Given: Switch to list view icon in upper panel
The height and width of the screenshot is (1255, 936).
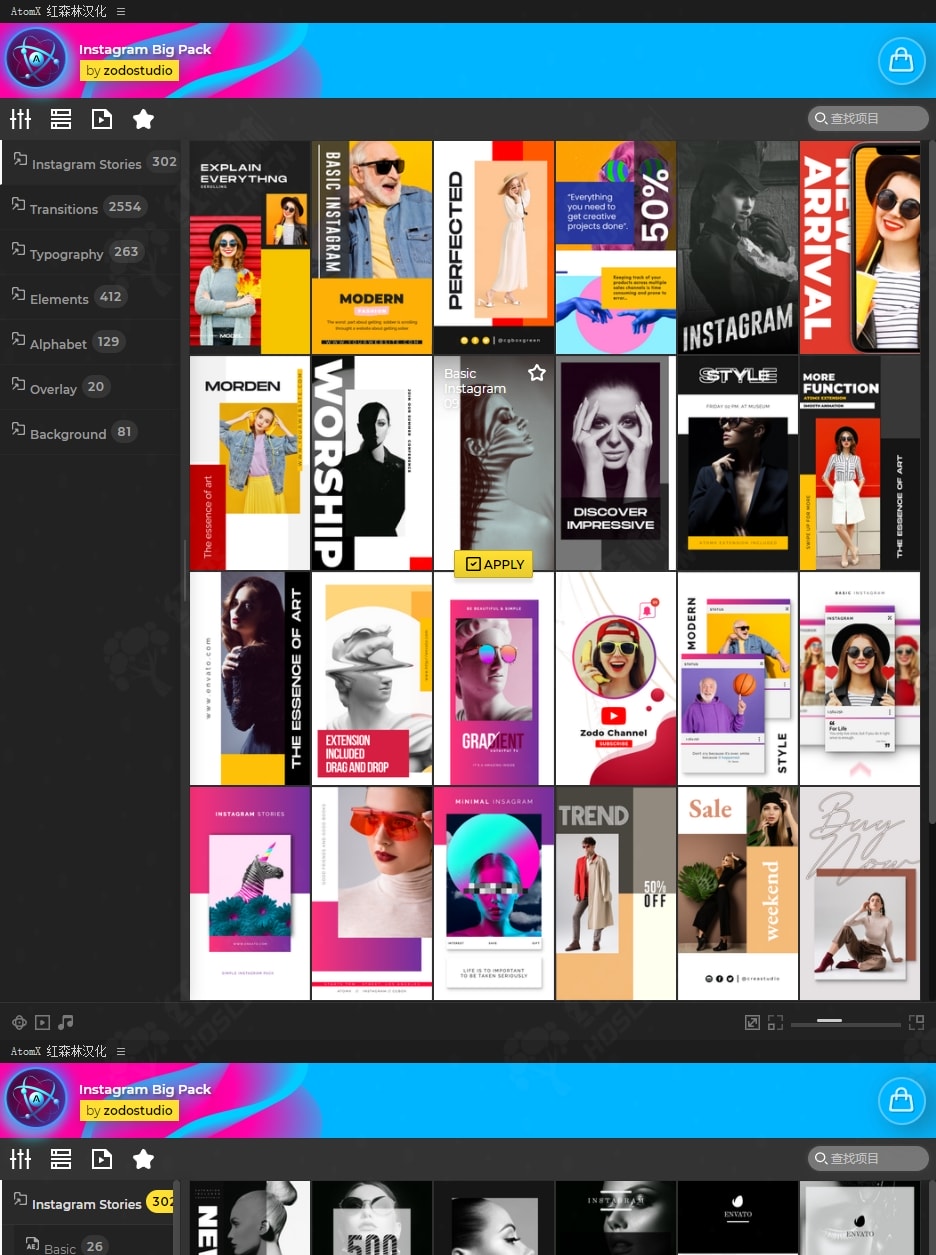Looking at the screenshot, I should [61, 119].
